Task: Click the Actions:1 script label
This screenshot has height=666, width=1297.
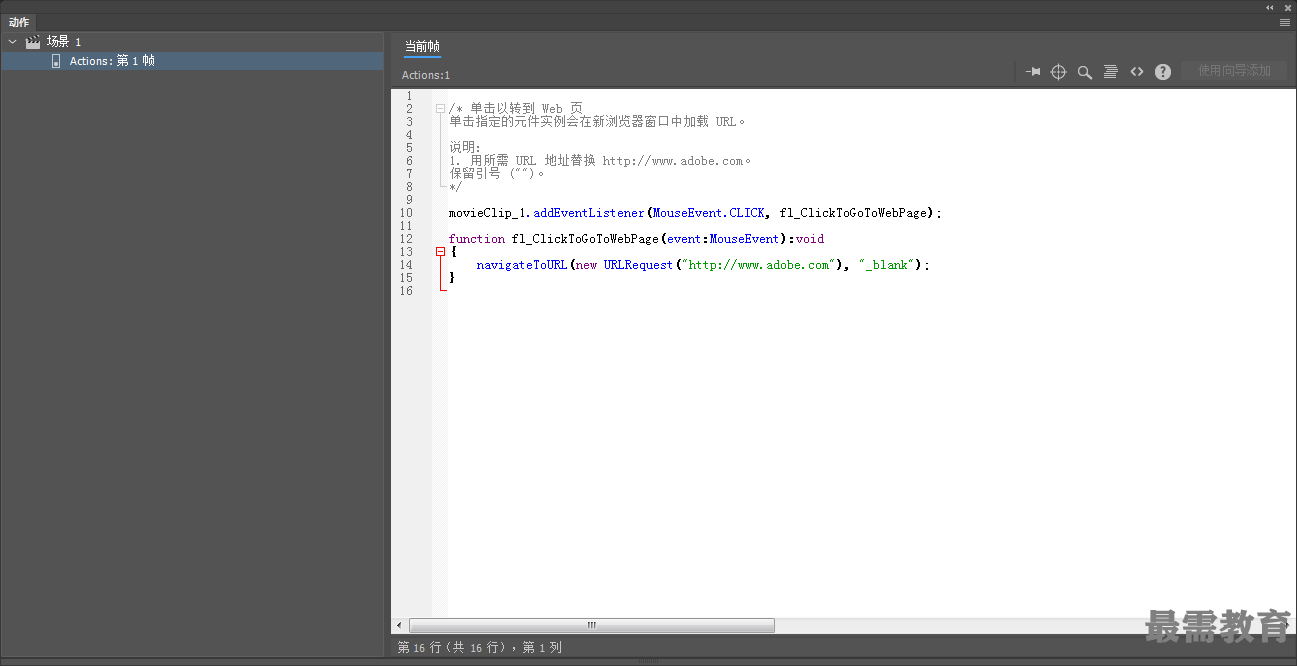Action: point(426,75)
